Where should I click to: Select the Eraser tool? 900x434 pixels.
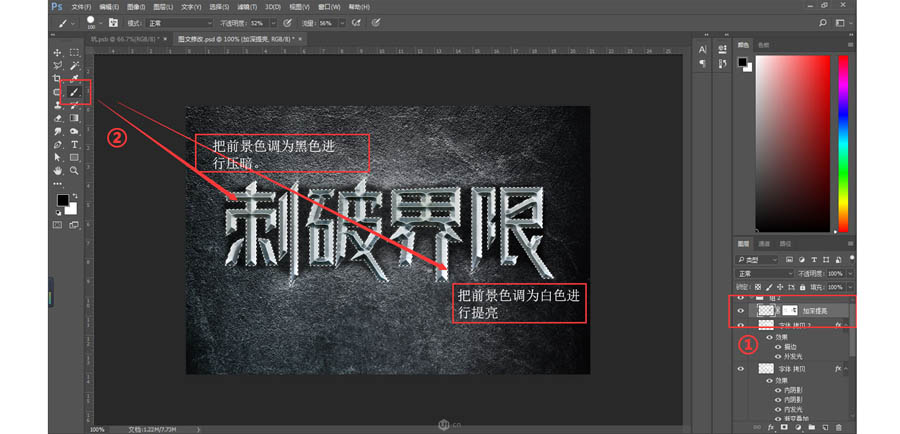57,118
